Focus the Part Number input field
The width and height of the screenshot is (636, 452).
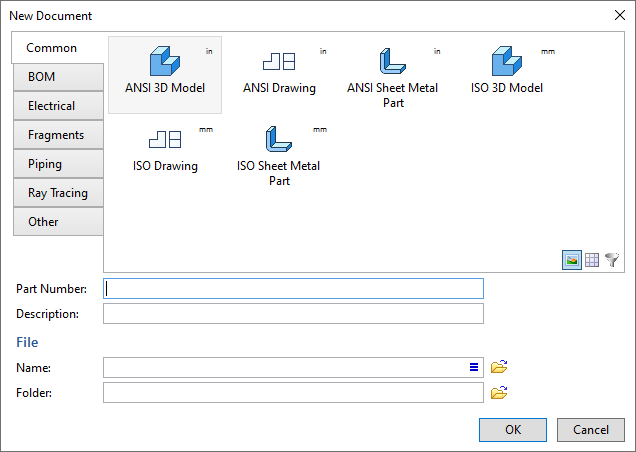click(293, 288)
